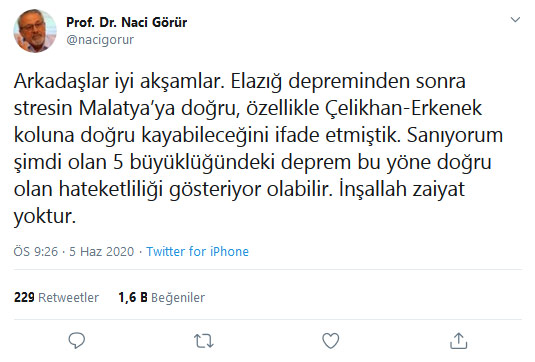Click the final word yoktur in tweet
Screen dimensions: 535x362
pos(44,217)
